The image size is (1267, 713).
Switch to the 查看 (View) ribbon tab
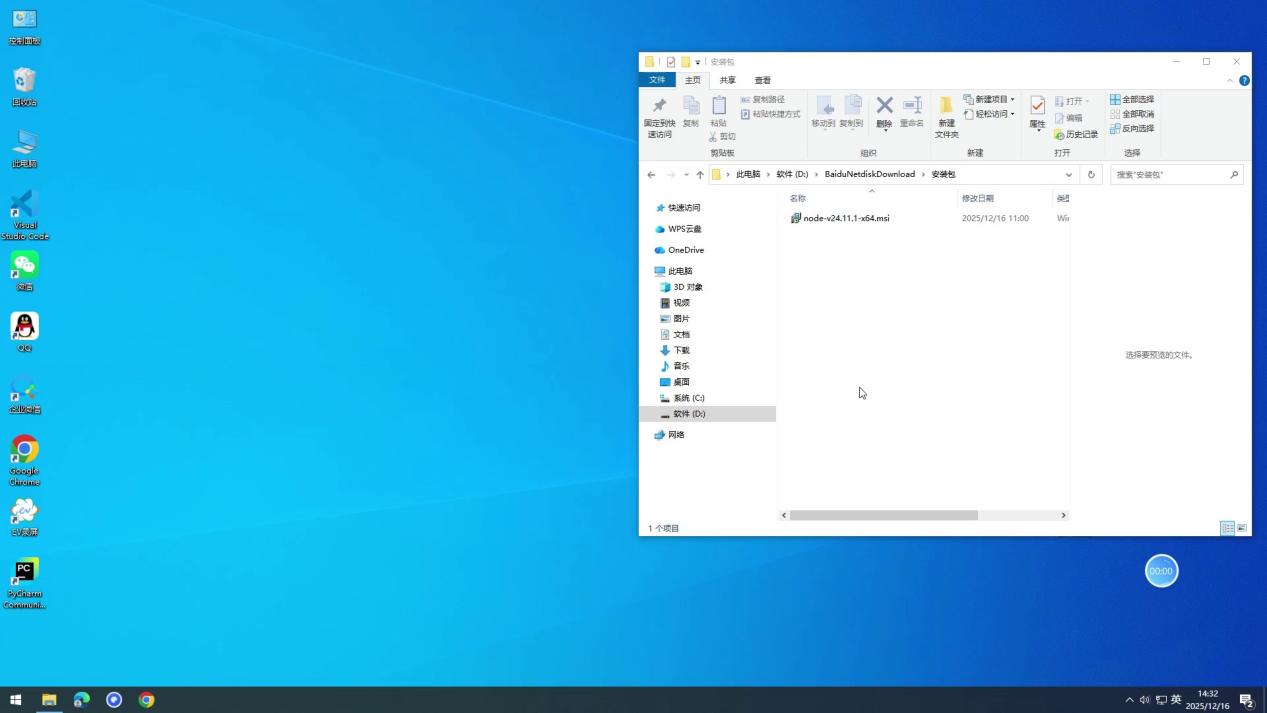pyautogui.click(x=762, y=80)
